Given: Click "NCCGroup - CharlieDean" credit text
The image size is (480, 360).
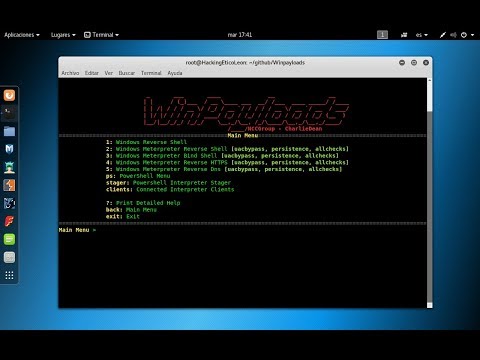Looking at the screenshot, I should pos(285,129).
